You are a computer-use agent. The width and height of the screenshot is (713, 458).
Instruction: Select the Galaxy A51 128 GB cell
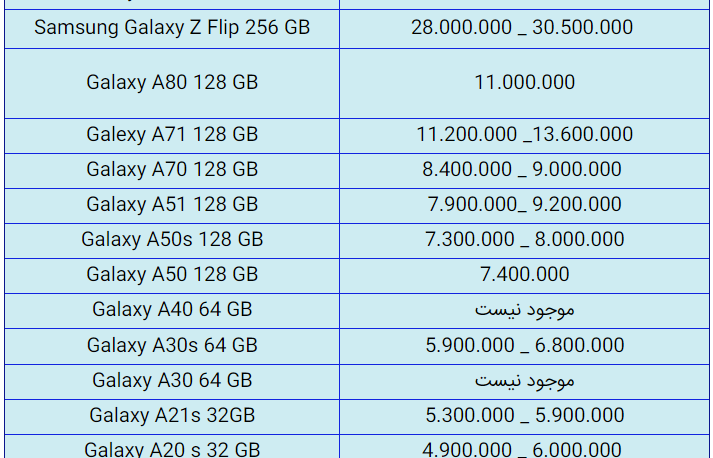coord(172,204)
